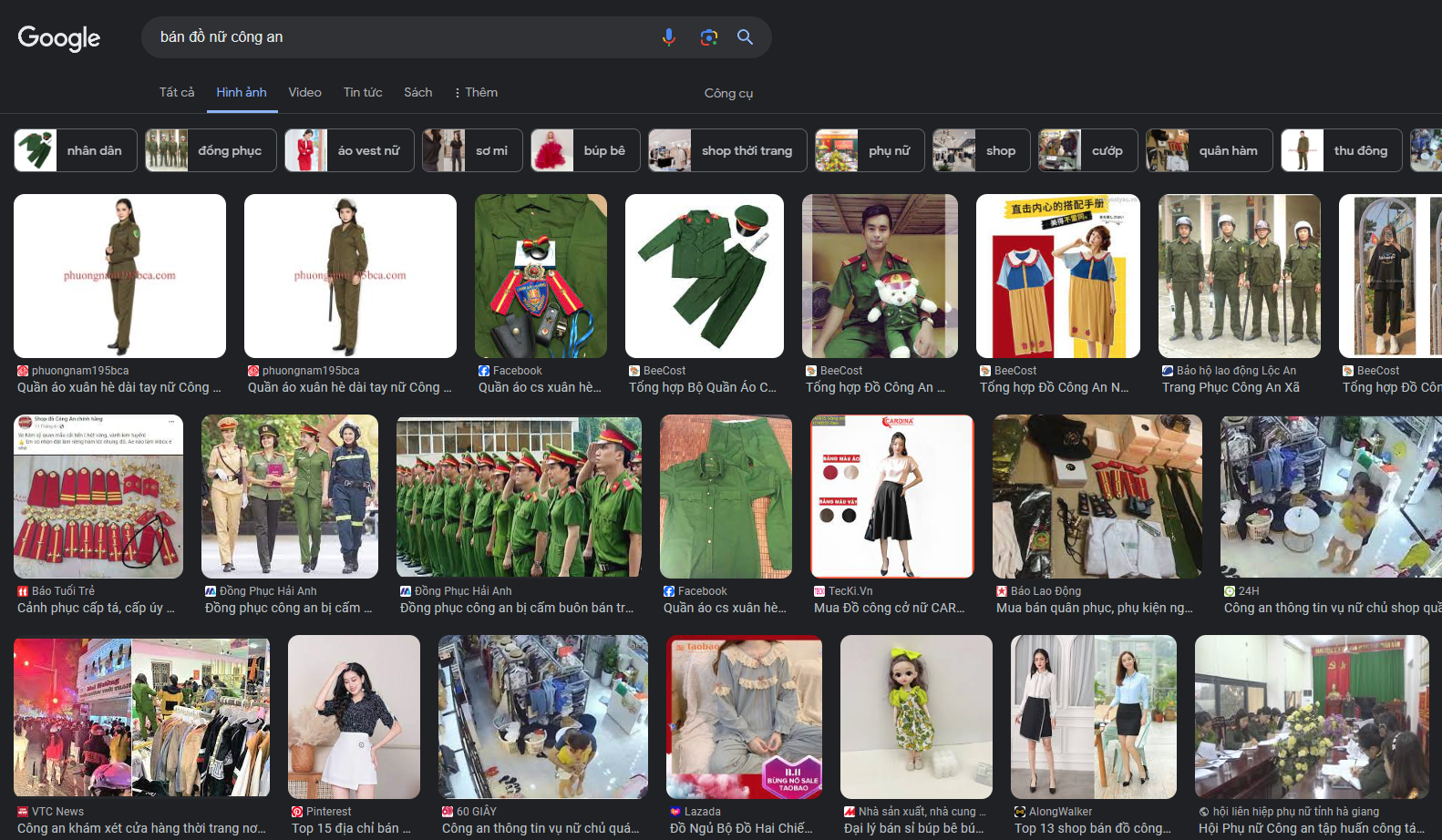Filter by shop thời trang chip

pyautogui.click(x=727, y=150)
